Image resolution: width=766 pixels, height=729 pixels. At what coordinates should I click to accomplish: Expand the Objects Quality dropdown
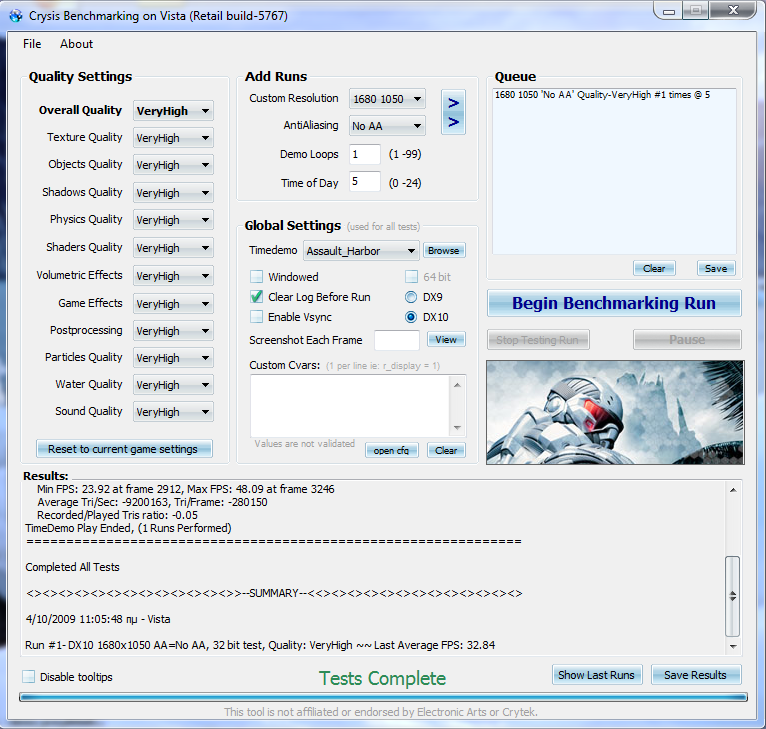(173, 165)
